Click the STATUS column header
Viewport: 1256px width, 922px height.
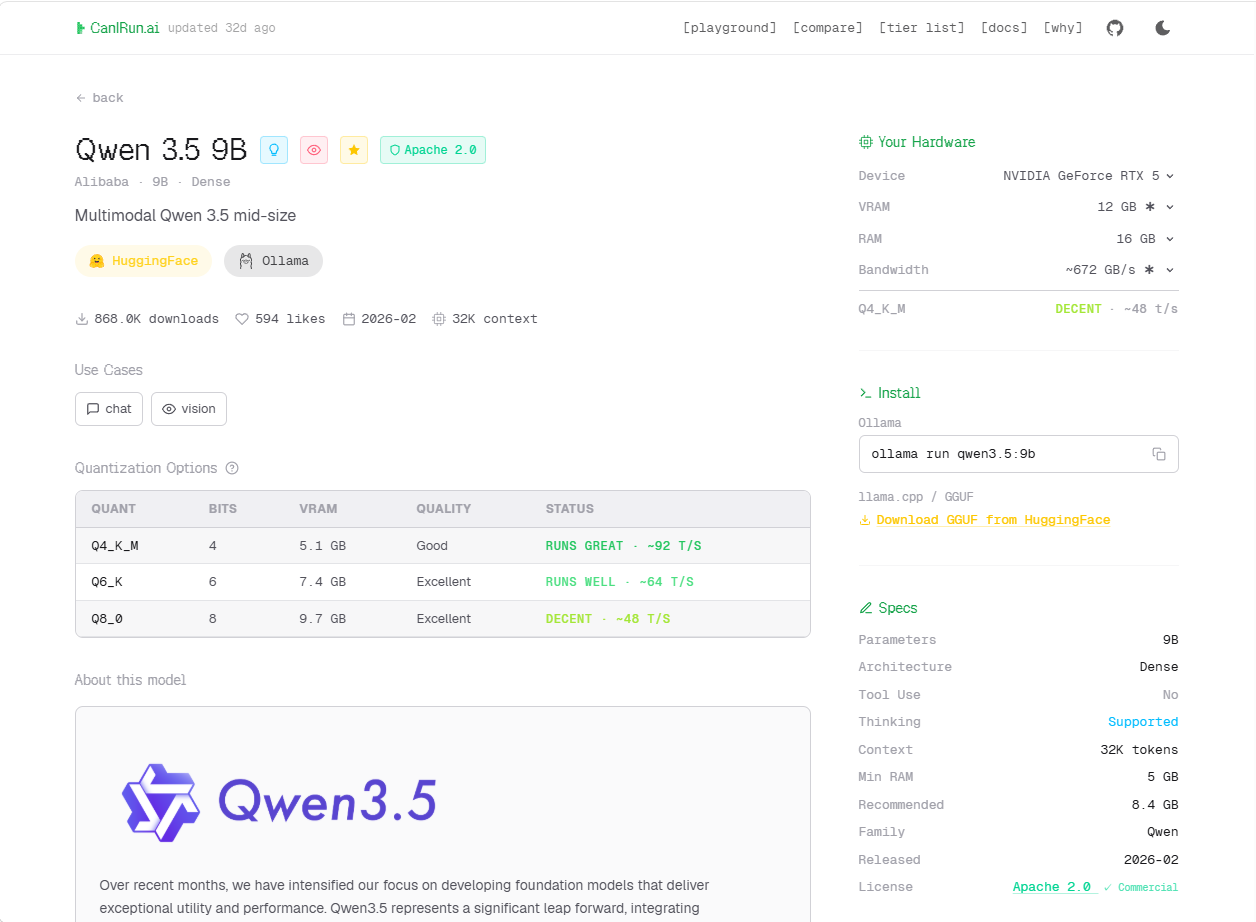[x=570, y=509]
